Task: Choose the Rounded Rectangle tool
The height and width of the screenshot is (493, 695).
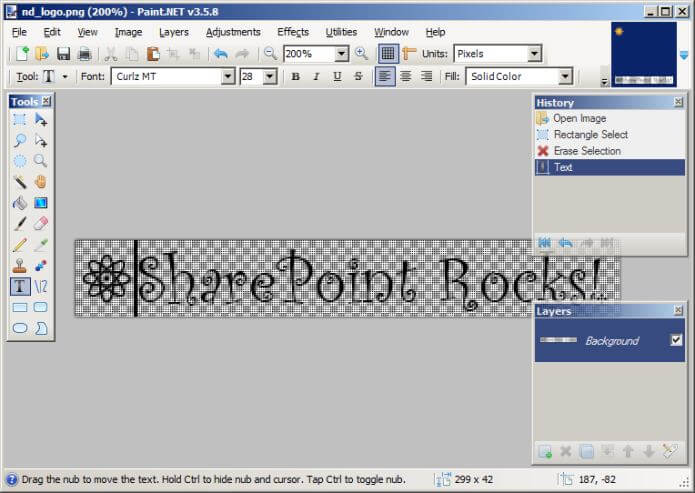Action: tap(41, 307)
